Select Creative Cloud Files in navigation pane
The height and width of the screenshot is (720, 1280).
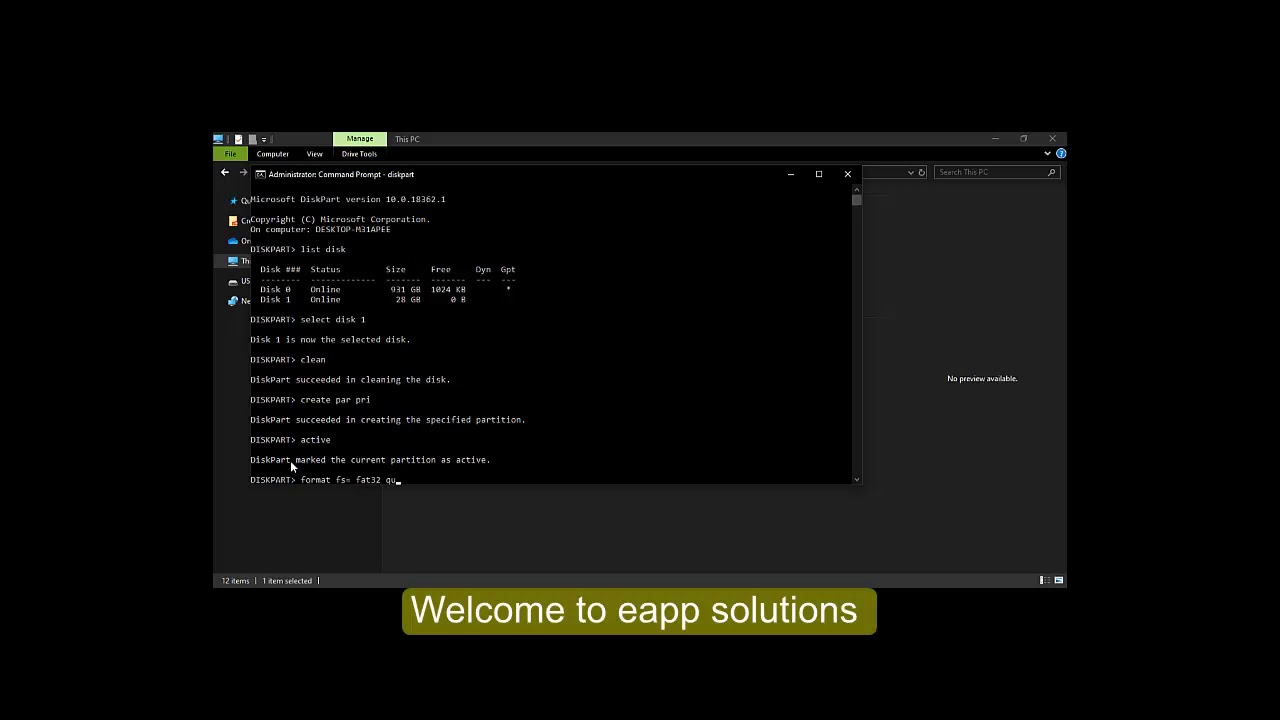240,221
